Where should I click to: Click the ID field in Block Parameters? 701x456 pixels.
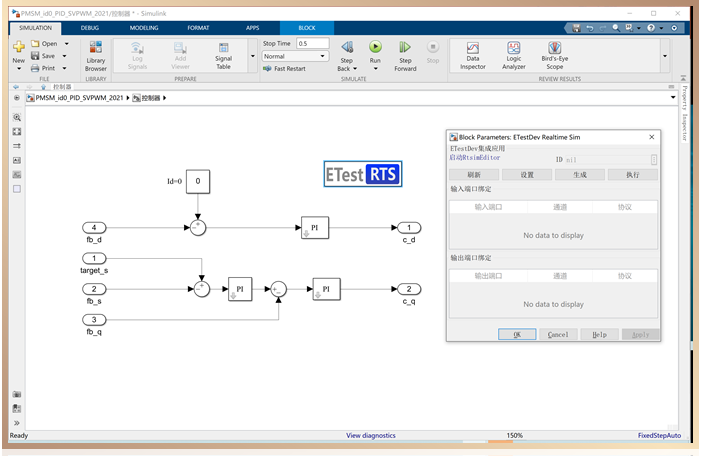(x=608, y=160)
